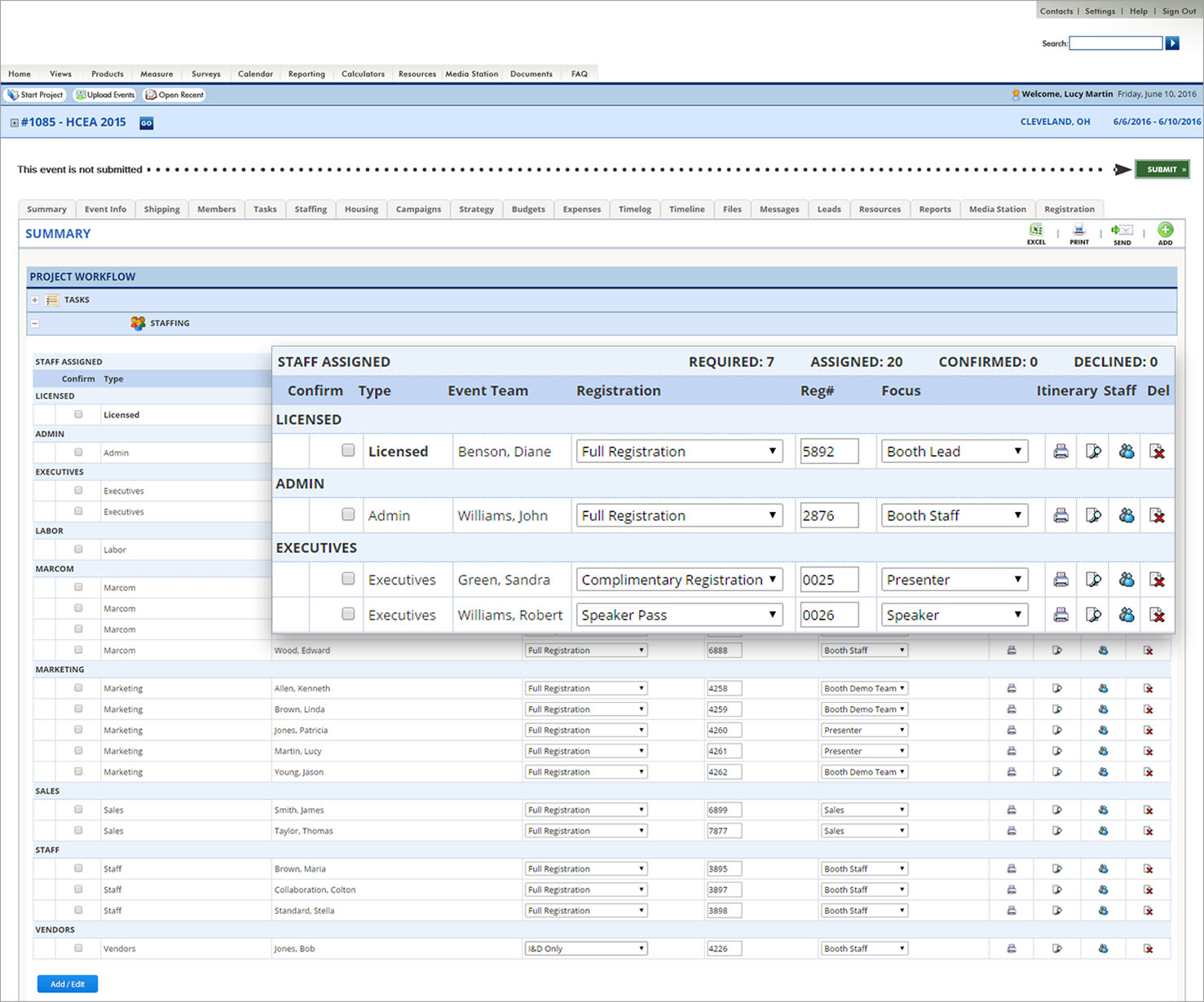Check confirm box for Jones, Bob
Screen dimensions: 1204x1002
point(78,948)
